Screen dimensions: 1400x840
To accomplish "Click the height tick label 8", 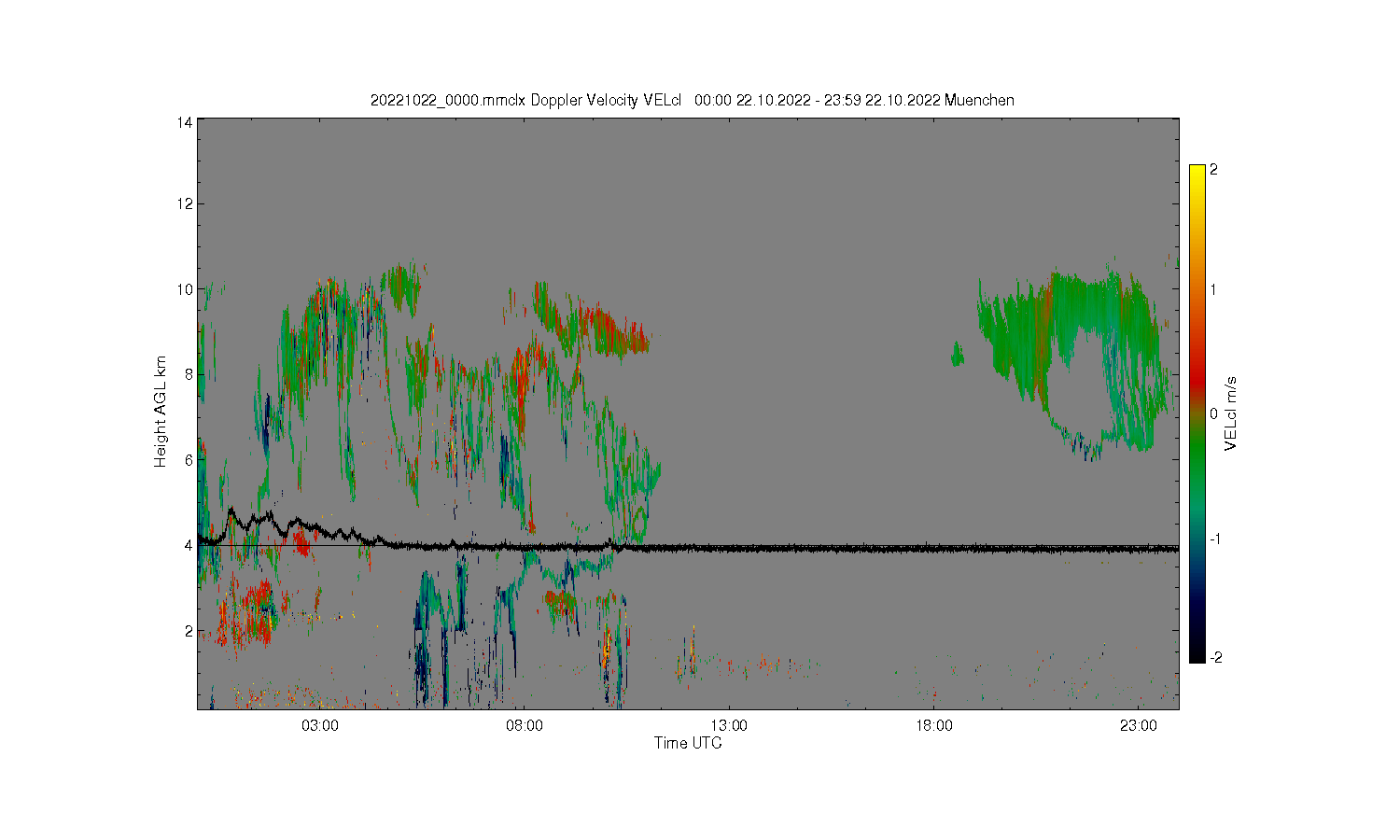I will (189, 374).
